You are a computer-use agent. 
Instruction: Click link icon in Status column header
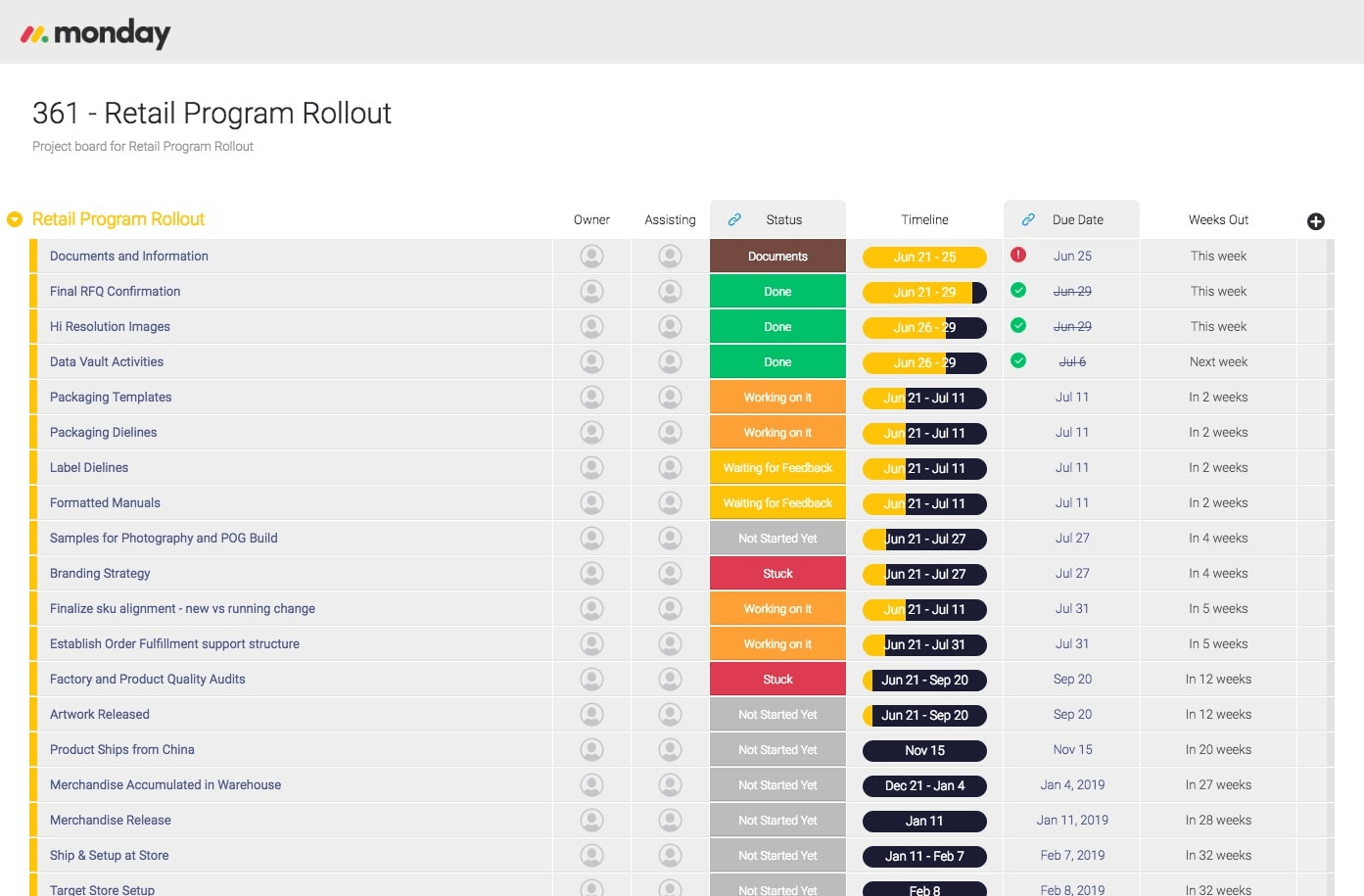(x=734, y=220)
